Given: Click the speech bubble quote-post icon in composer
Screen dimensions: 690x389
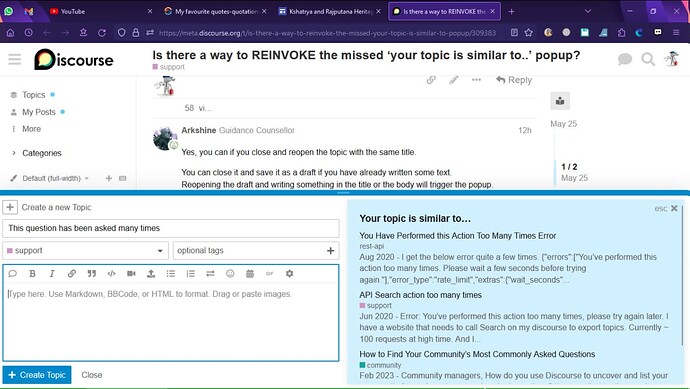Looking at the screenshot, I should pyautogui.click(x=12, y=274).
